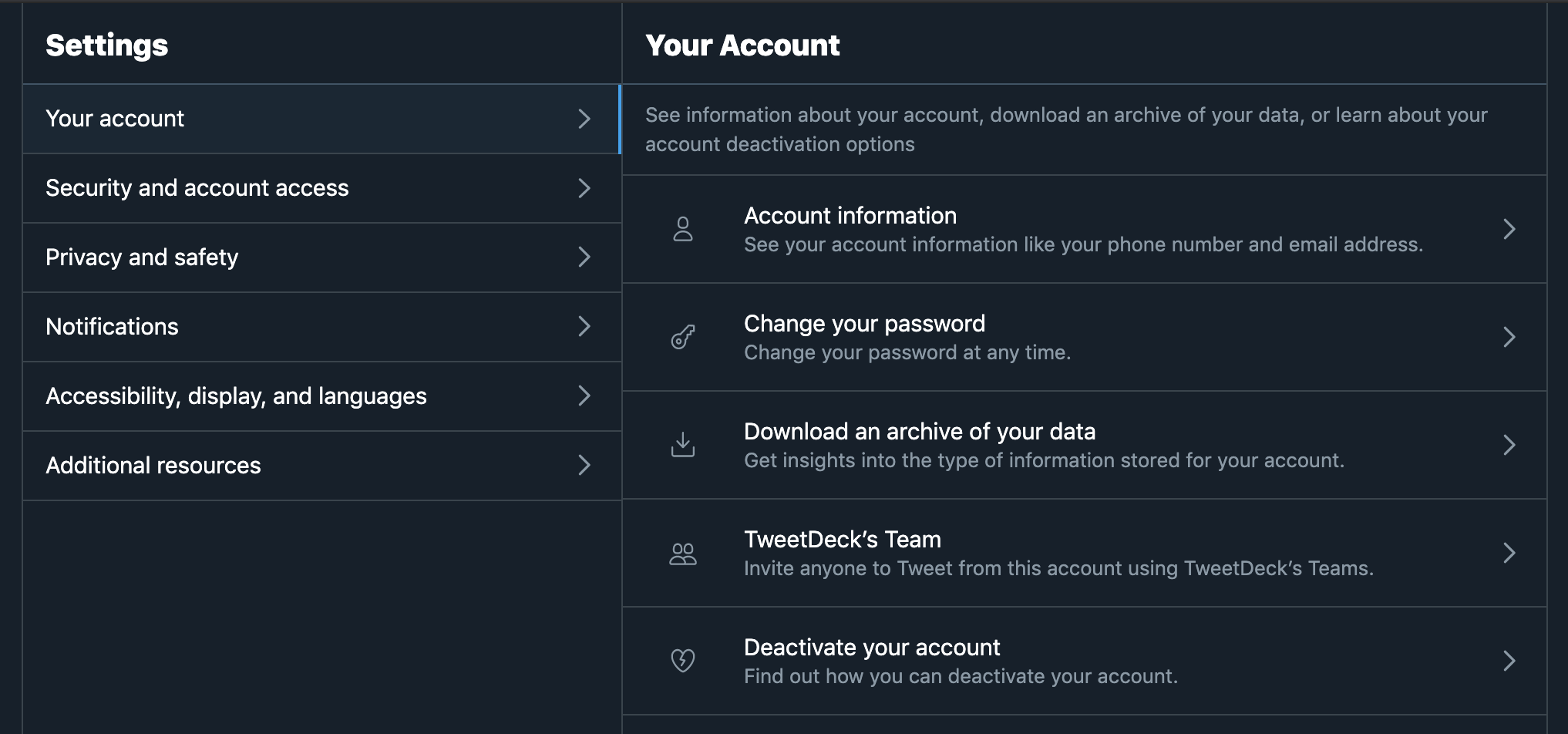Click the TweetDeck's Team people icon
This screenshot has width=1568, height=734.
pos(683,554)
